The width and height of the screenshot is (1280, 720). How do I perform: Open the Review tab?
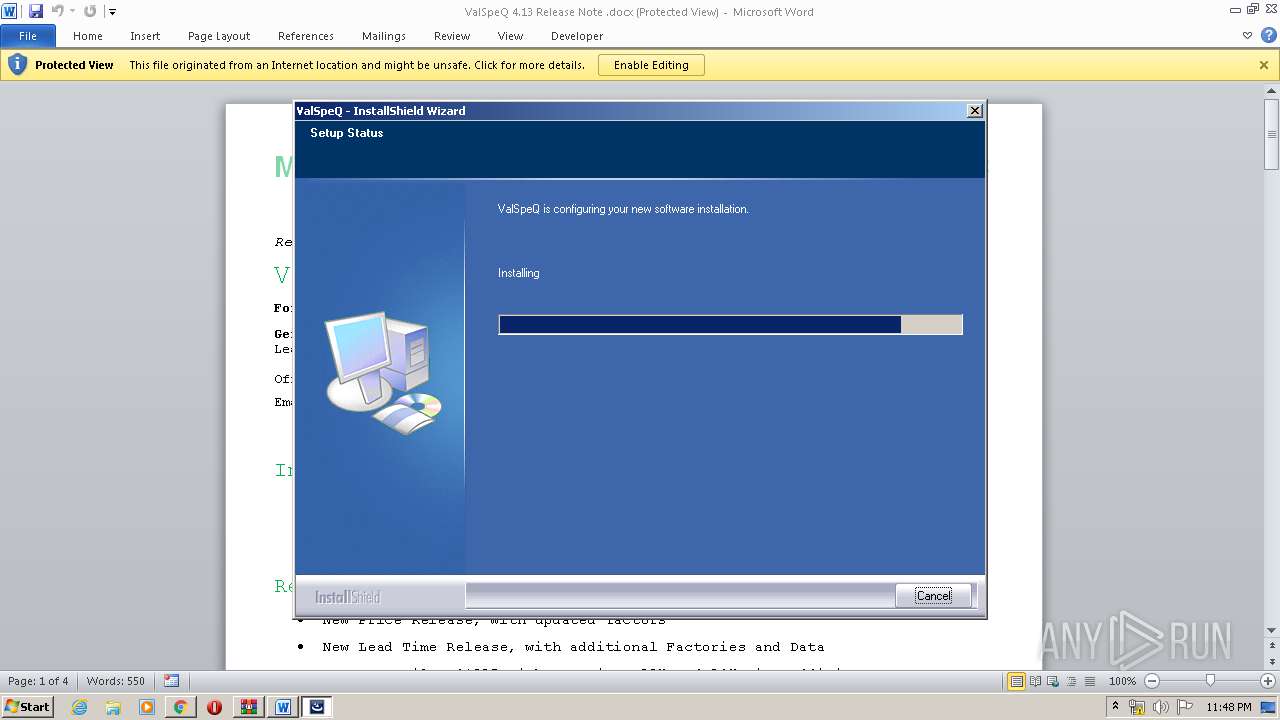tap(452, 36)
